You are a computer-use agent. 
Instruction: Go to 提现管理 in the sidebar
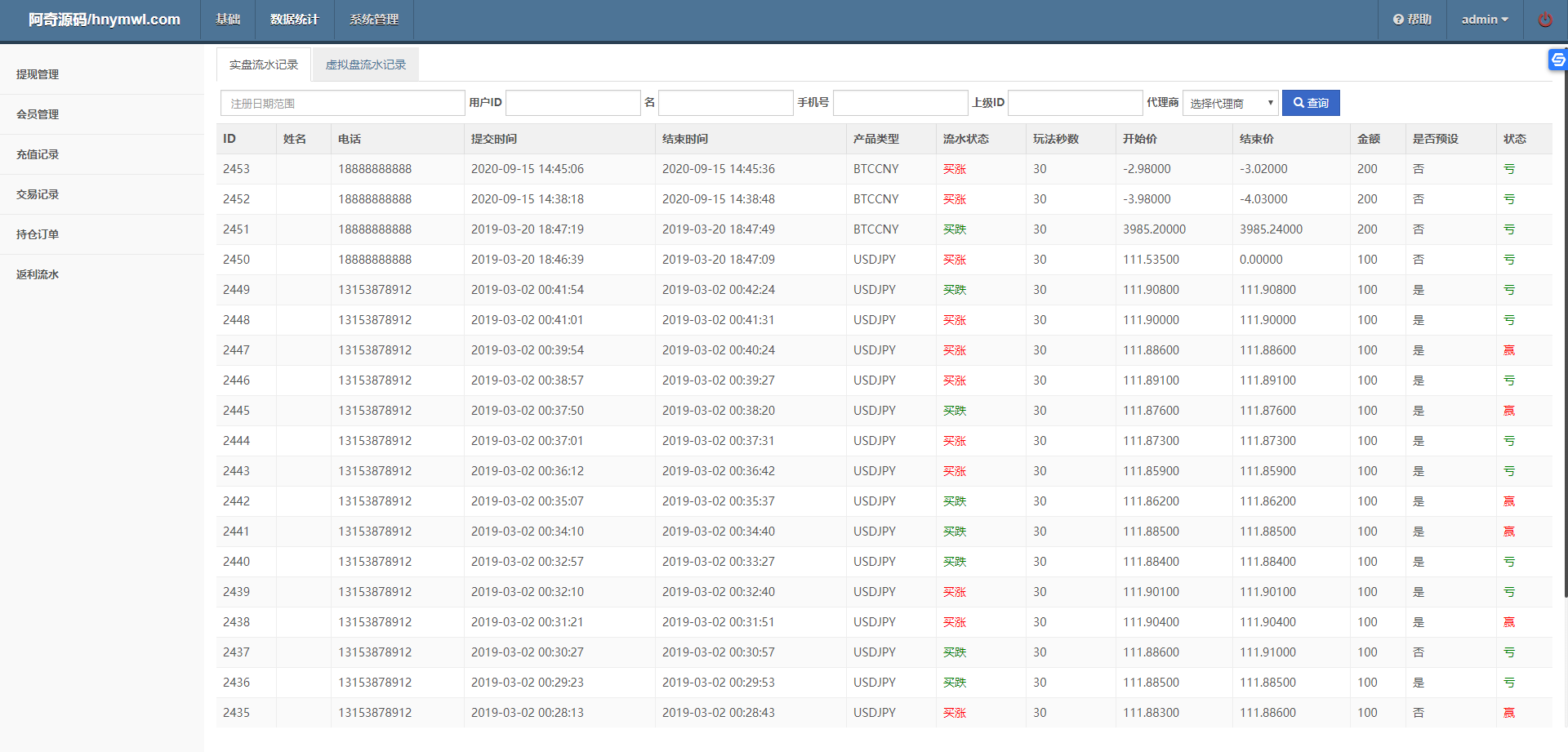38,74
